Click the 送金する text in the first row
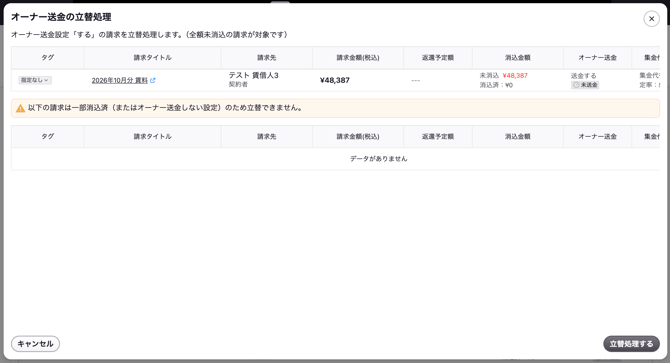The height and width of the screenshot is (363, 670). click(584, 76)
